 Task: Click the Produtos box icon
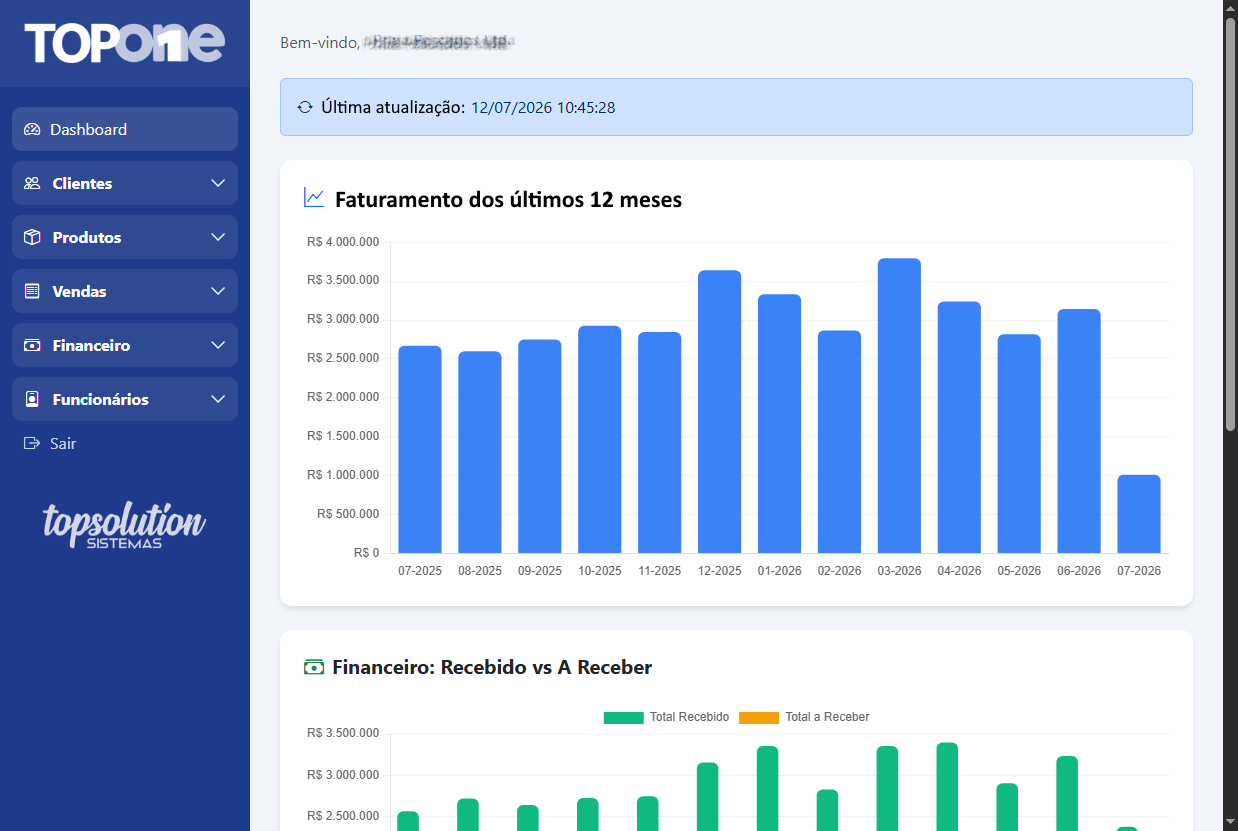click(32, 237)
